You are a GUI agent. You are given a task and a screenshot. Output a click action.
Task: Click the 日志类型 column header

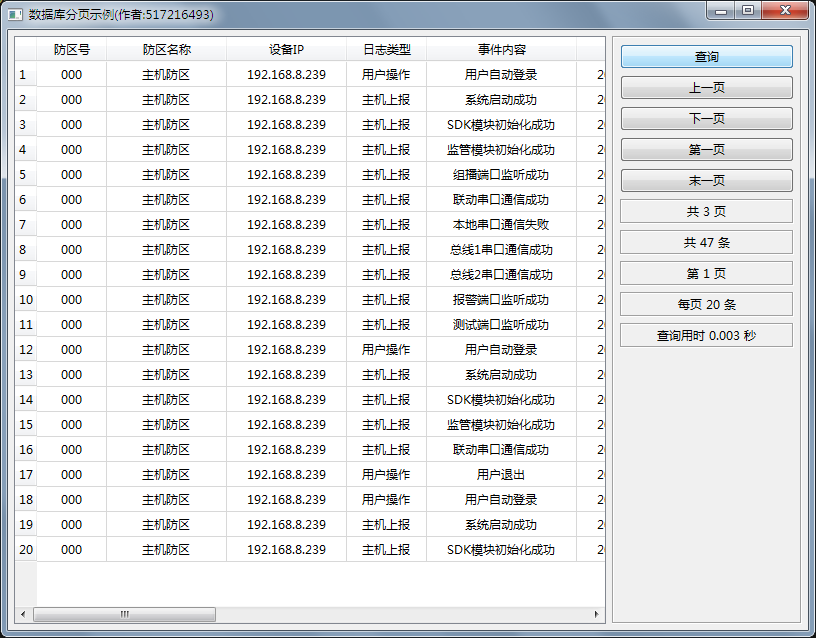[386, 49]
